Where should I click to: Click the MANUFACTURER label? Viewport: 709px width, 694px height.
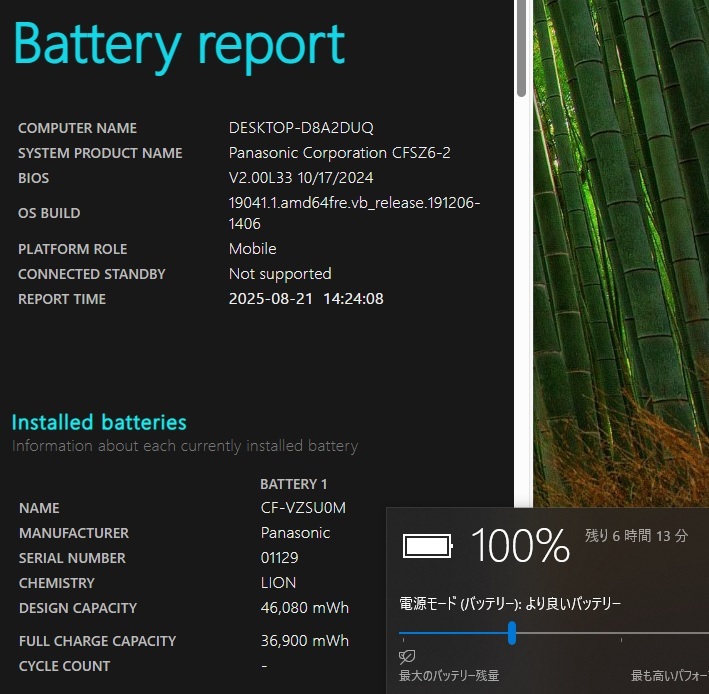tap(74, 533)
